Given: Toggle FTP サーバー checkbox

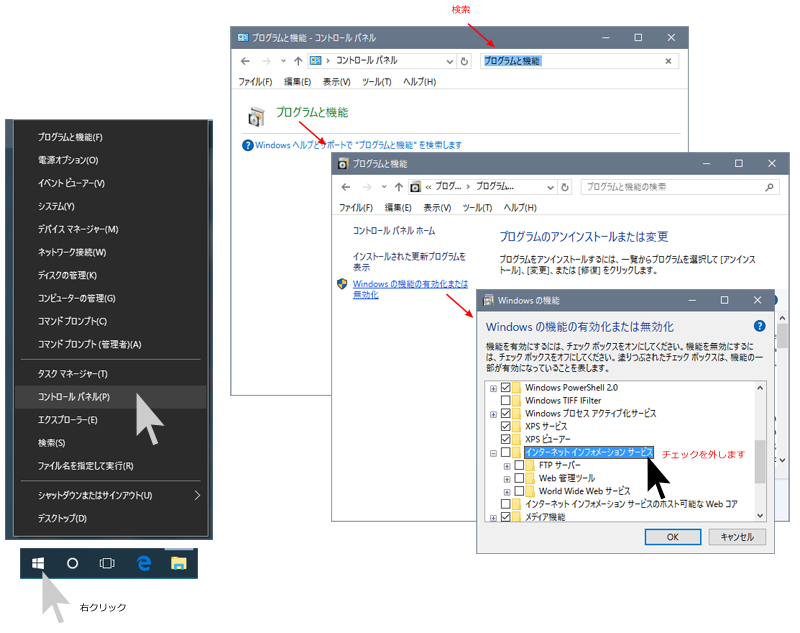Looking at the screenshot, I should (519, 465).
